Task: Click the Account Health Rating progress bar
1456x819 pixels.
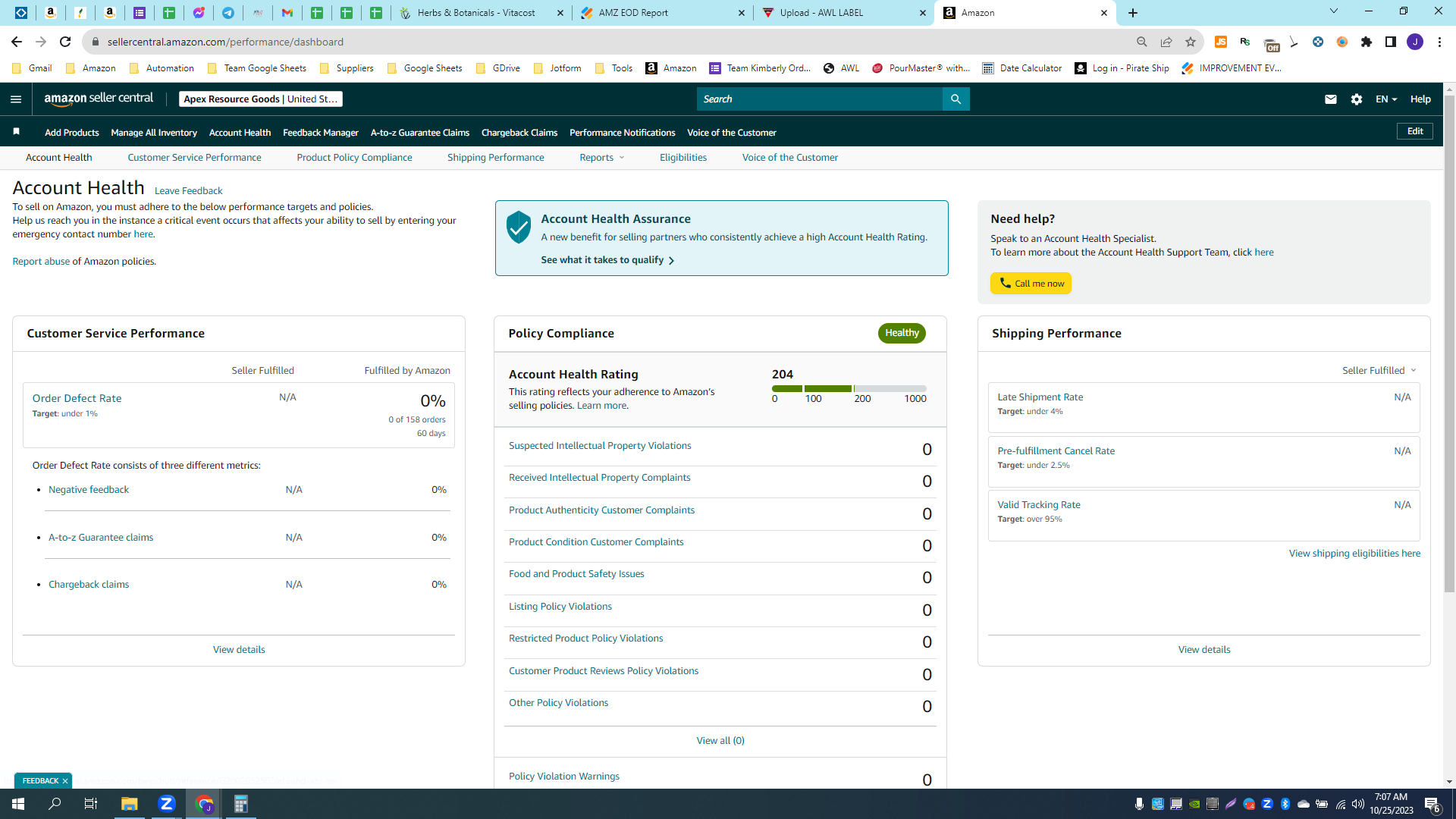Action: point(849,389)
